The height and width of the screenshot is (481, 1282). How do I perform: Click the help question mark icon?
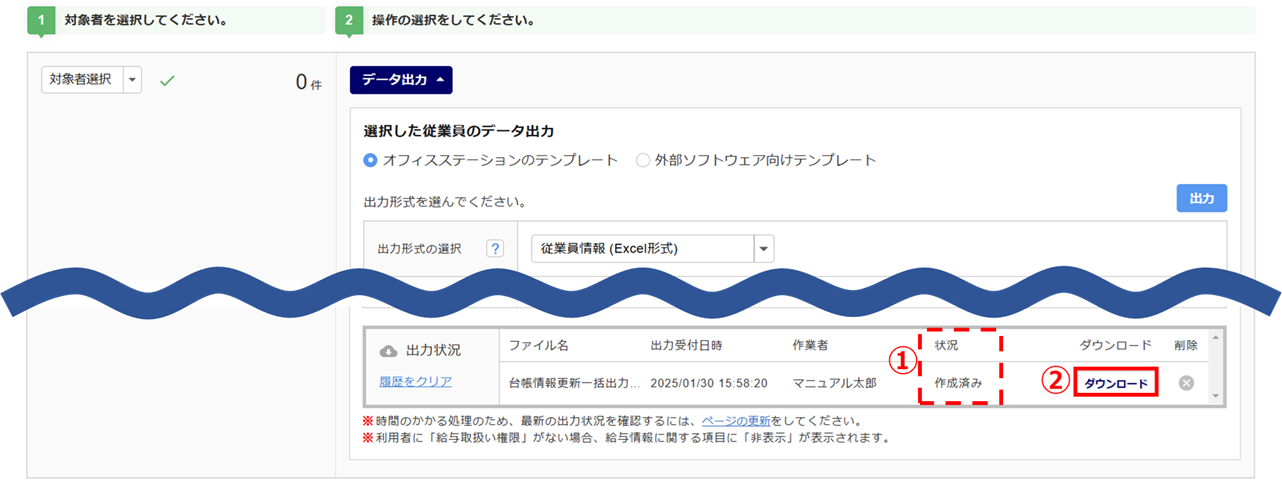click(495, 249)
